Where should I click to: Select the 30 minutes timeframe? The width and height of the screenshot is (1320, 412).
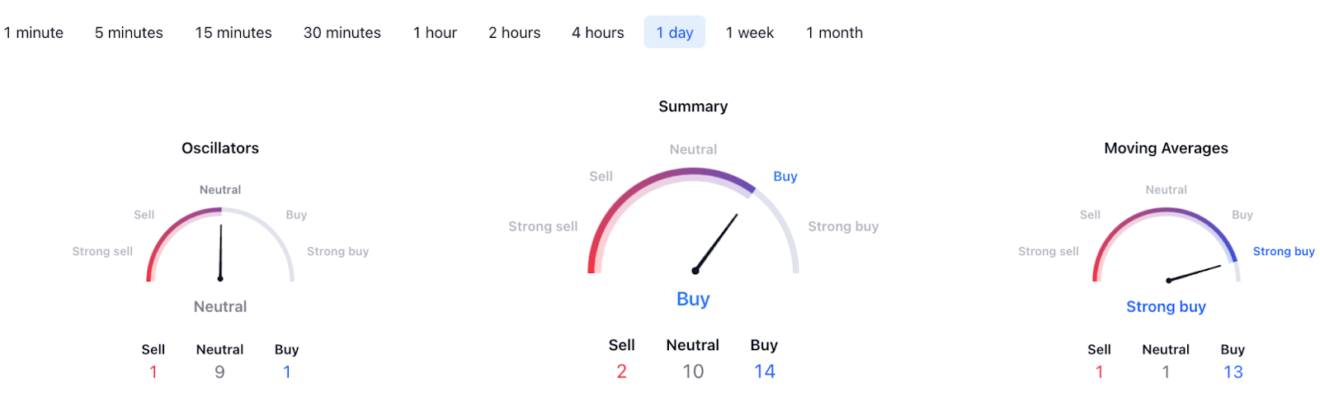pyautogui.click(x=342, y=32)
